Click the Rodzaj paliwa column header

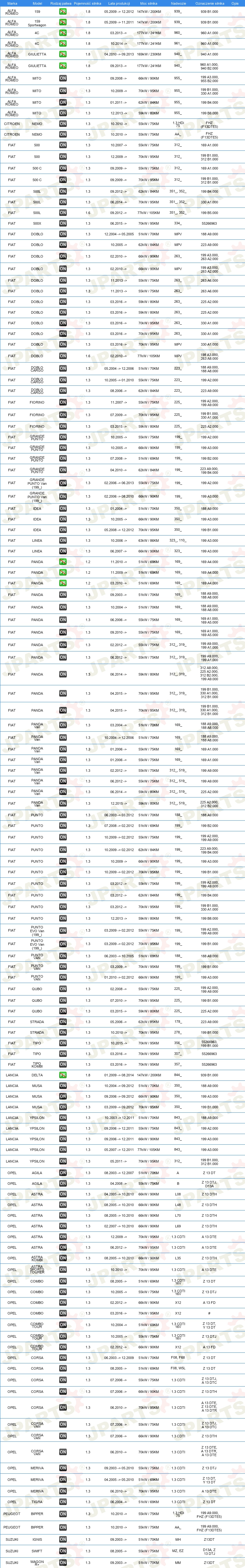click(x=61, y=3)
